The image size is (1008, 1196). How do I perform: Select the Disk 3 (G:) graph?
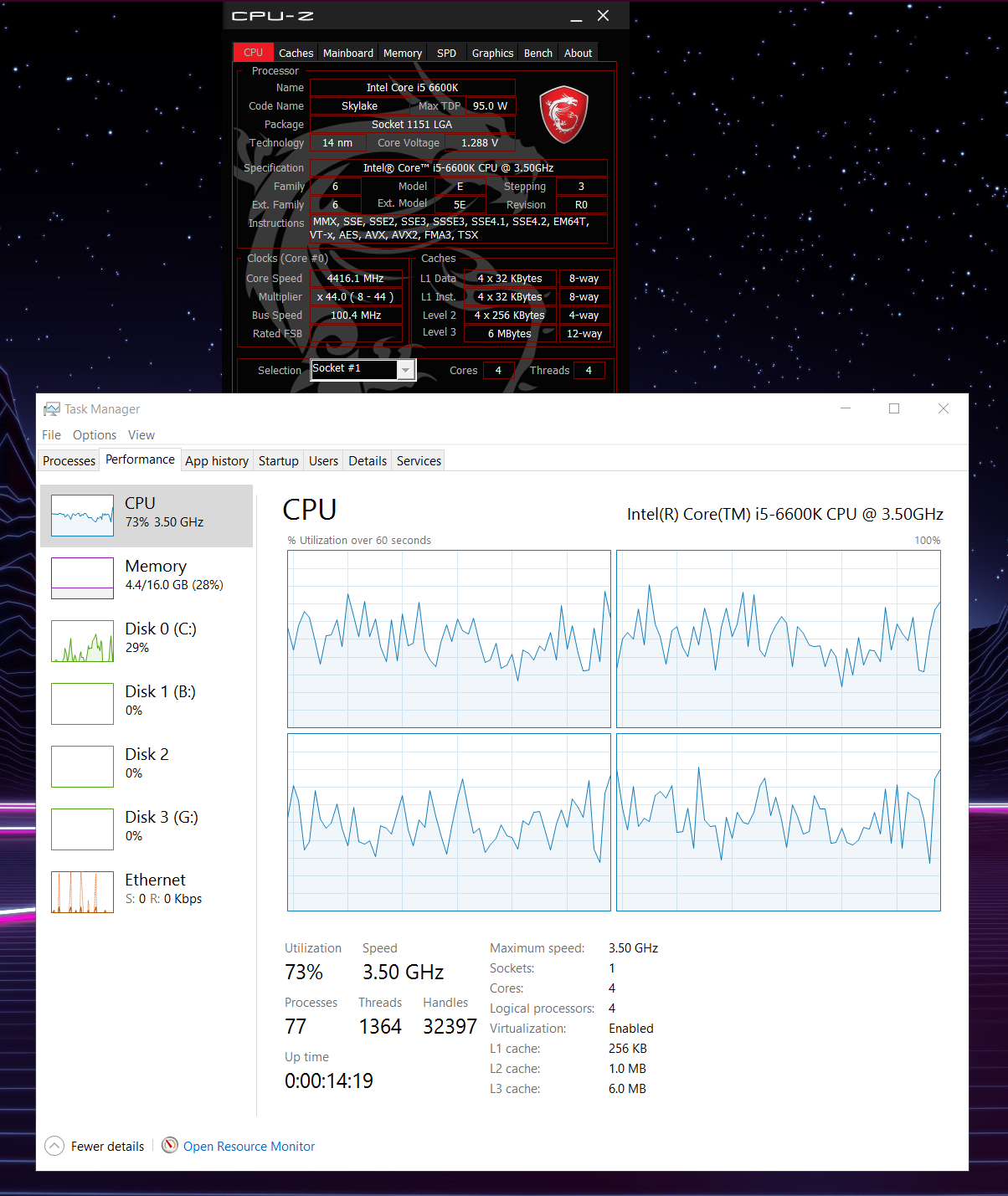(82, 829)
